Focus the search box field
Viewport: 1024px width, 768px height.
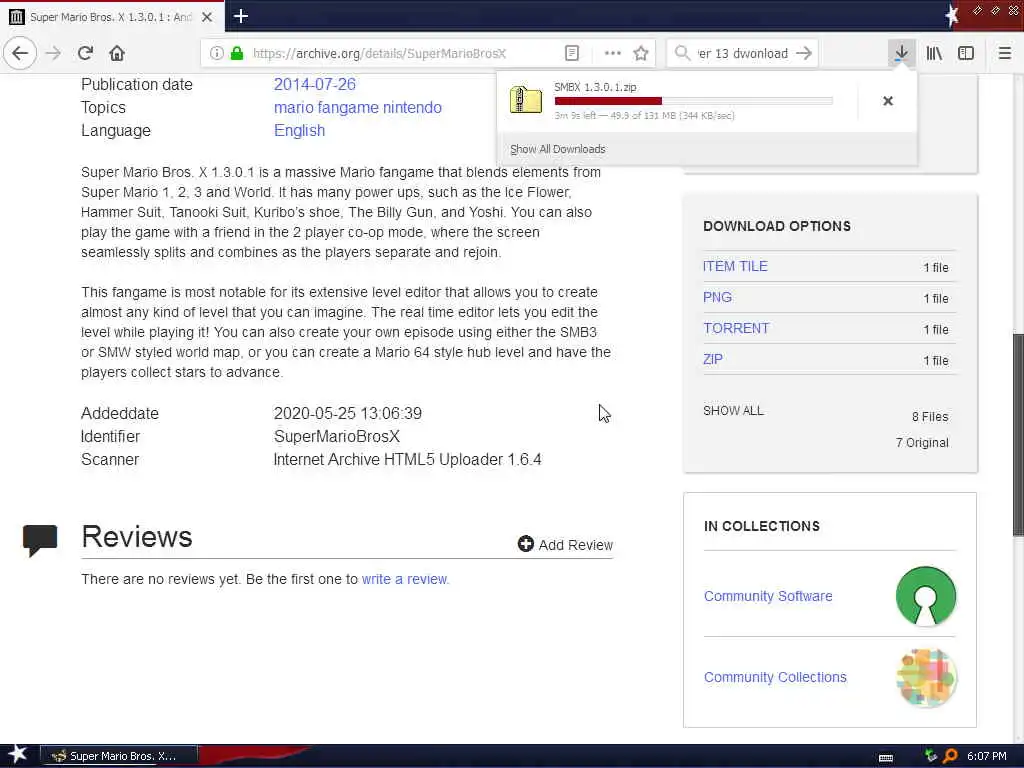[x=744, y=53]
